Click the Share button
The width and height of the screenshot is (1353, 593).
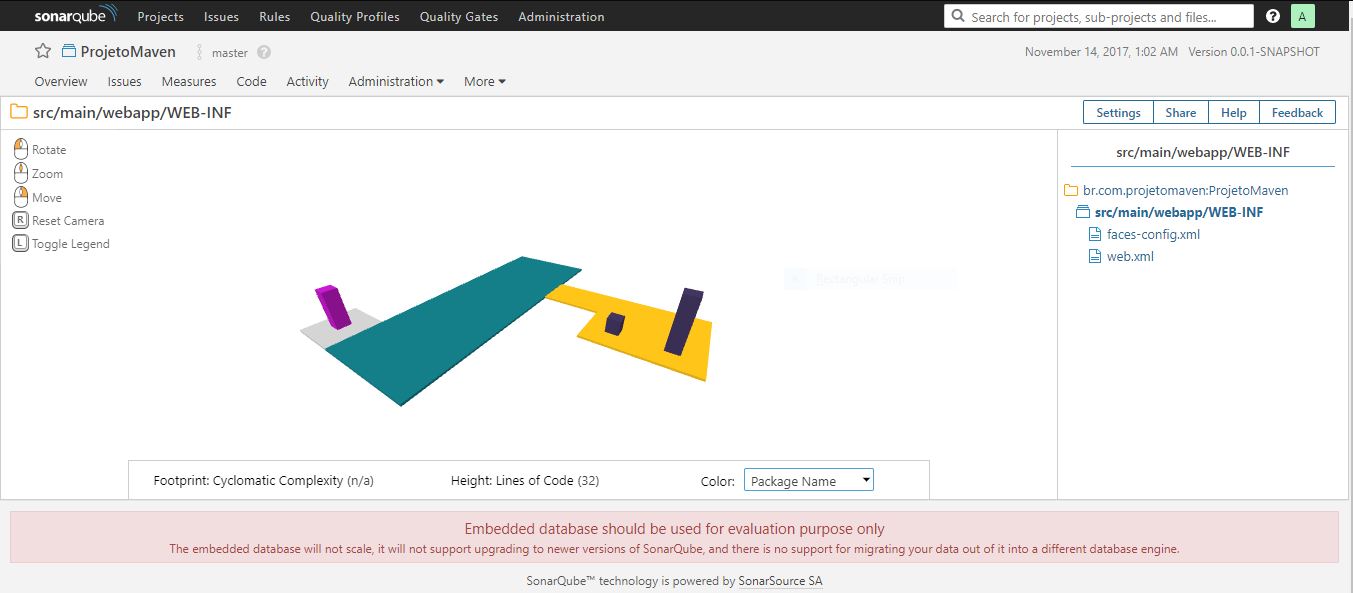click(x=1180, y=112)
